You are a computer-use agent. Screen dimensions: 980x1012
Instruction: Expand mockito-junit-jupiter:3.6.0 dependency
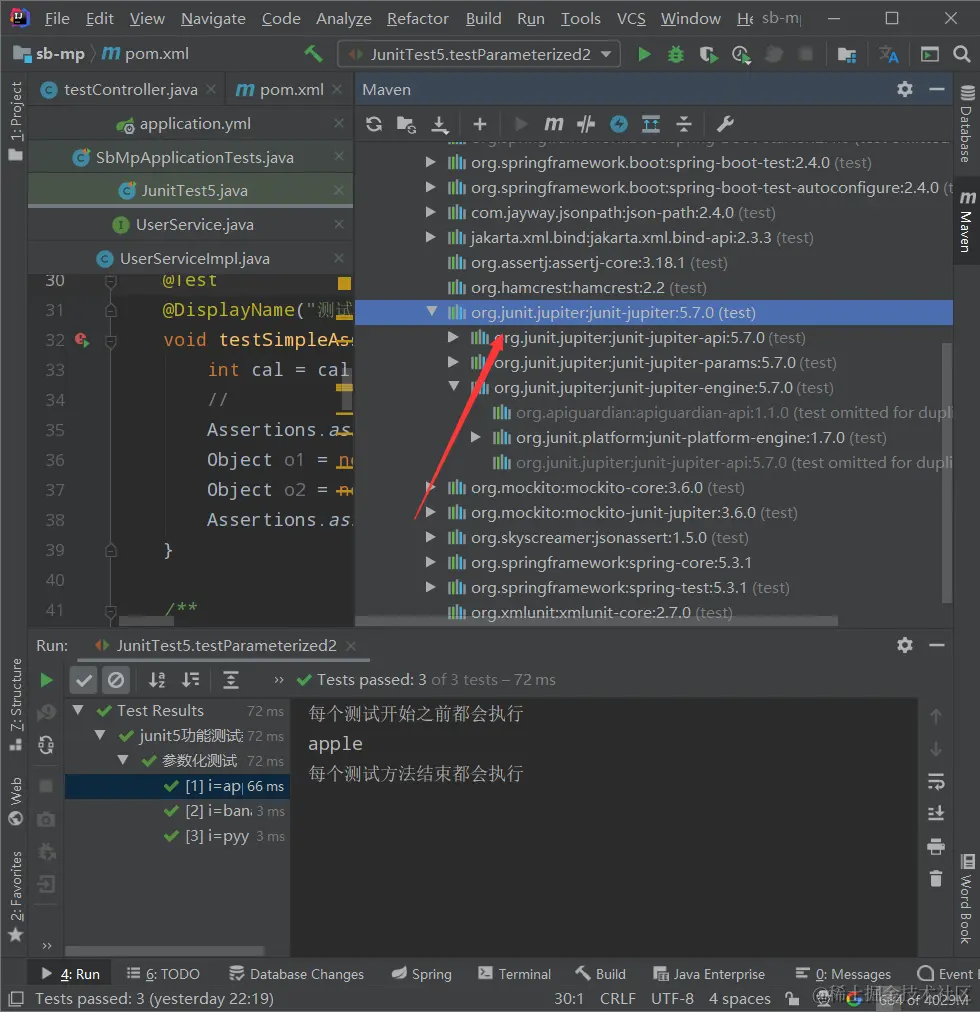(x=431, y=512)
